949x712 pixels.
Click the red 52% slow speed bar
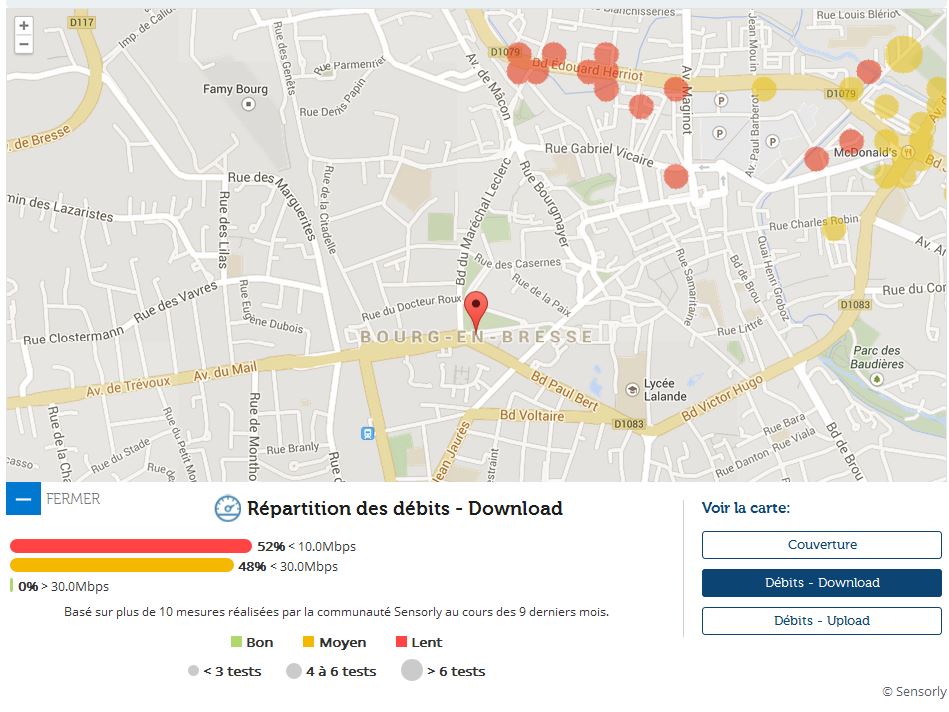131,546
